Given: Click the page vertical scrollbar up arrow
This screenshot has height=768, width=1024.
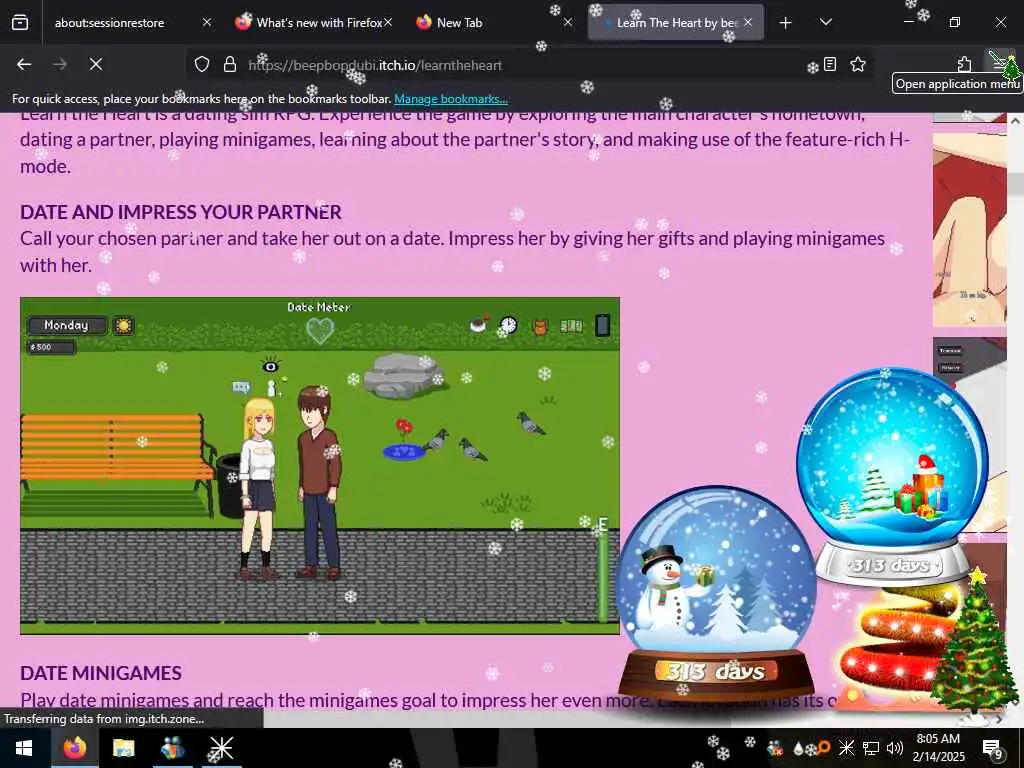Looking at the screenshot, I should tap(1015, 121).
